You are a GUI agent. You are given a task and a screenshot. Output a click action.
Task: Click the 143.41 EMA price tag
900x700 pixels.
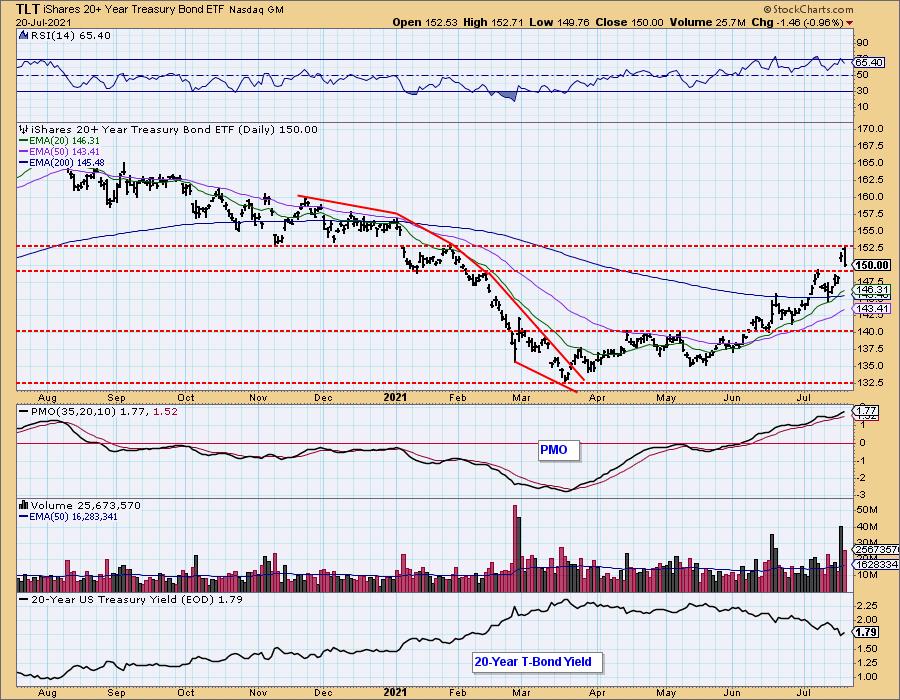click(872, 309)
